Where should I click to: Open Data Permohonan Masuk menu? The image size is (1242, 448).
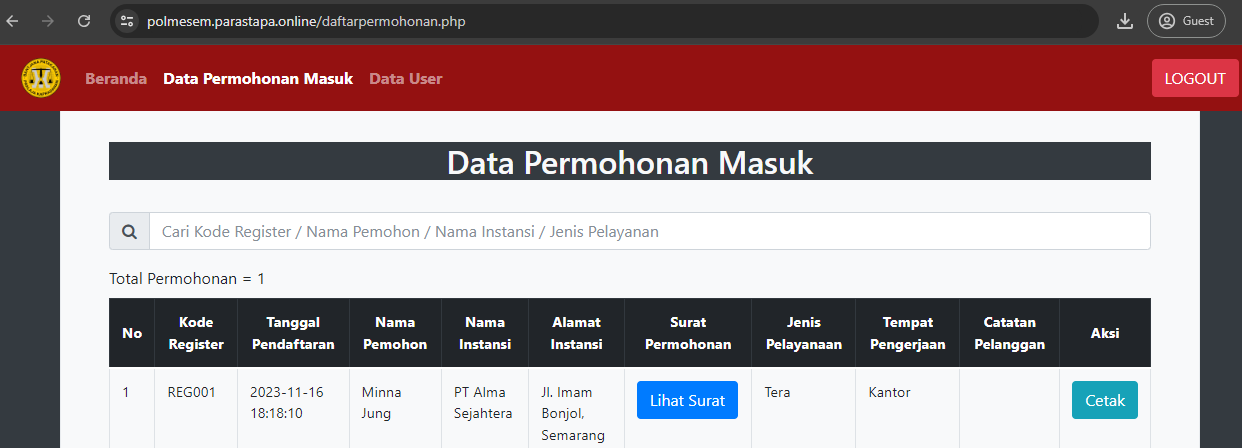click(x=258, y=79)
